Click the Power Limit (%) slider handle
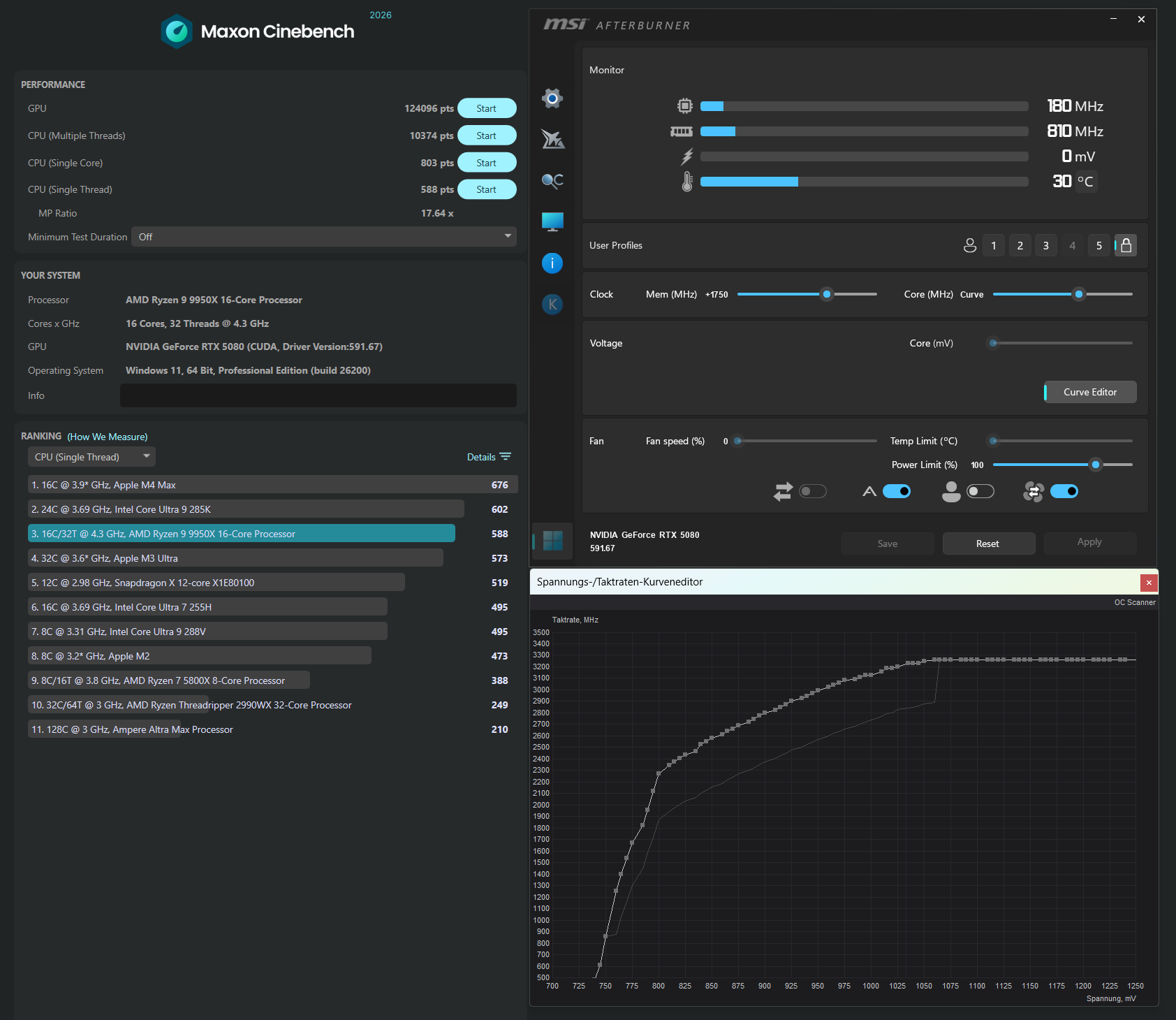Screen dimensions: 1176x1020 (1096, 465)
